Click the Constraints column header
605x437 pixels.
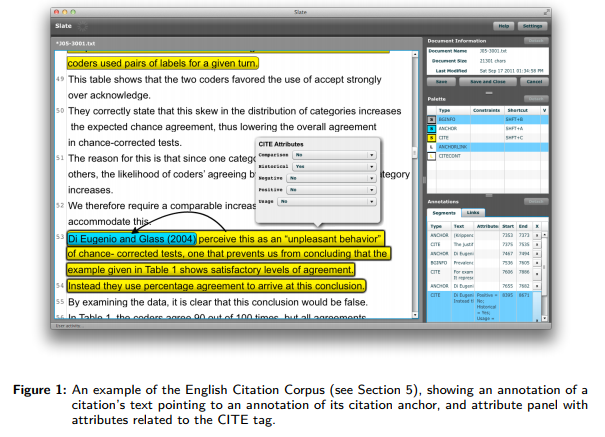click(x=487, y=110)
